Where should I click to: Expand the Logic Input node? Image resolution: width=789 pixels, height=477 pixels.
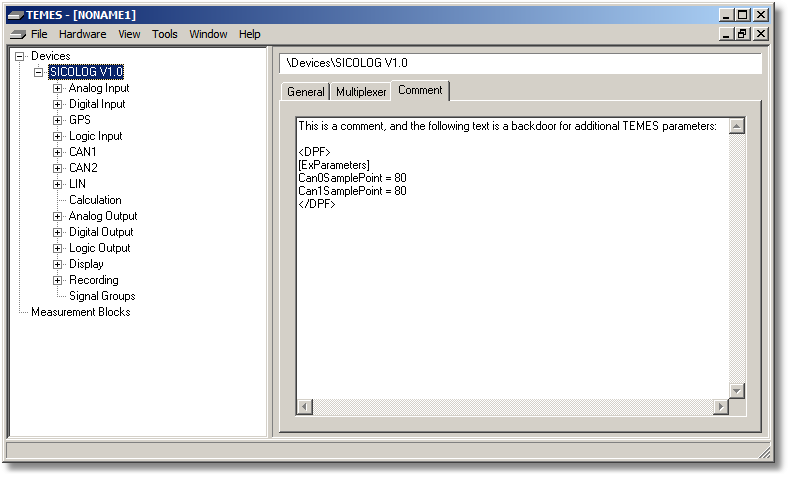coord(57,136)
